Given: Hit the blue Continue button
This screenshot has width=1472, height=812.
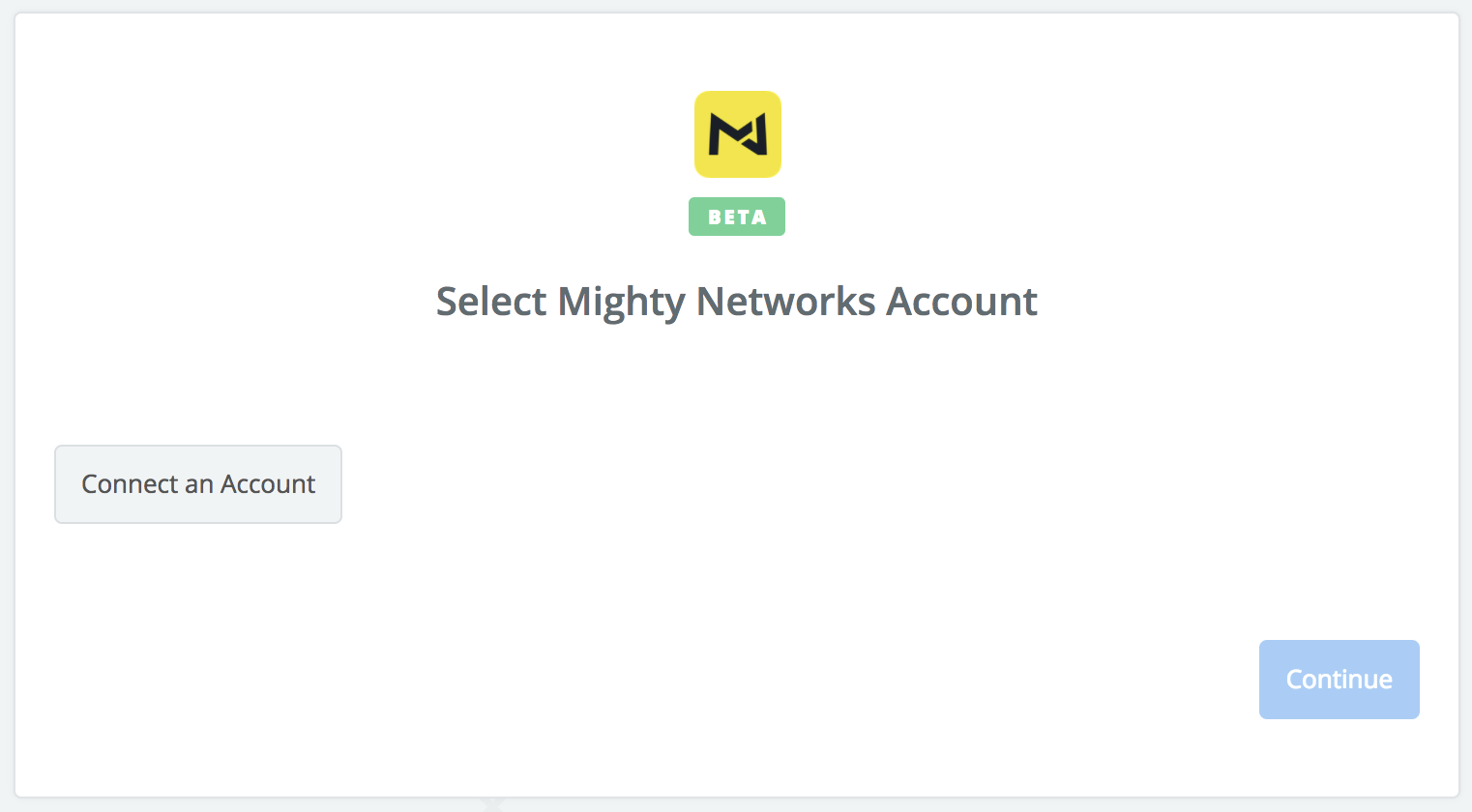Looking at the screenshot, I should [x=1340, y=680].
